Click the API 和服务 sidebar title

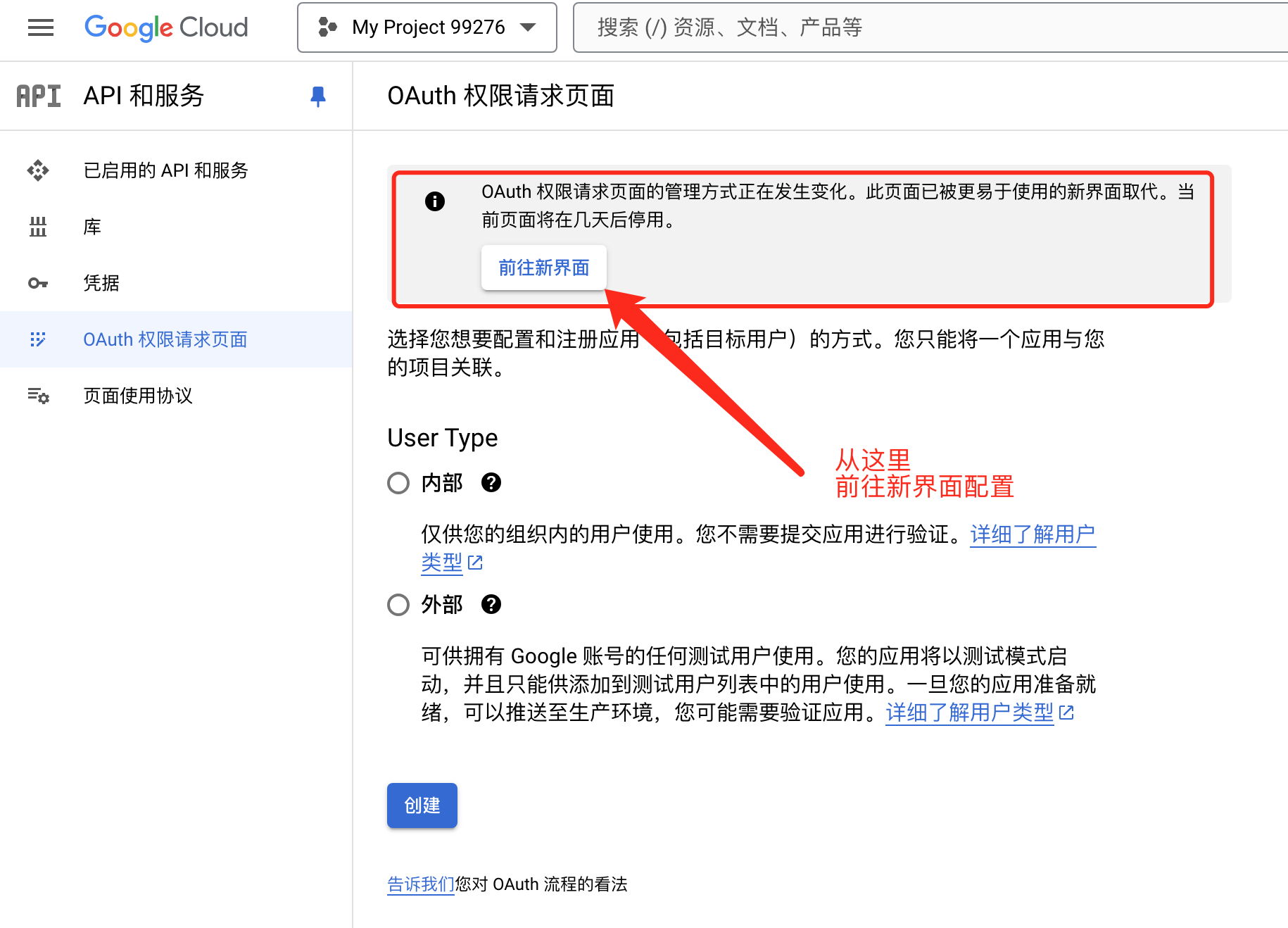pos(144,96)
